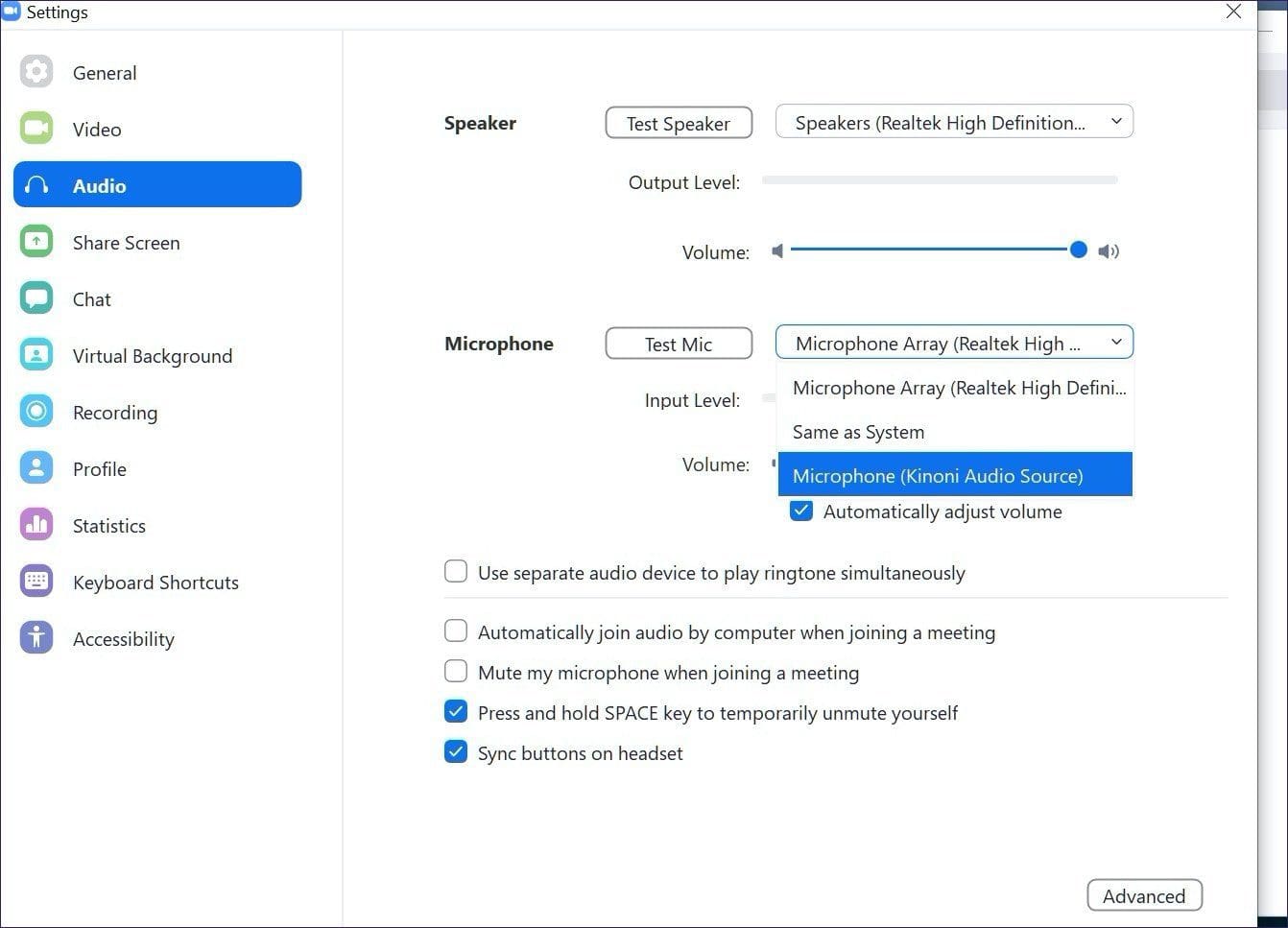The height and width of the screenshot is (928, 1288).
Task: Open Advanced audio settings
Action: [x=1144, y=895]
